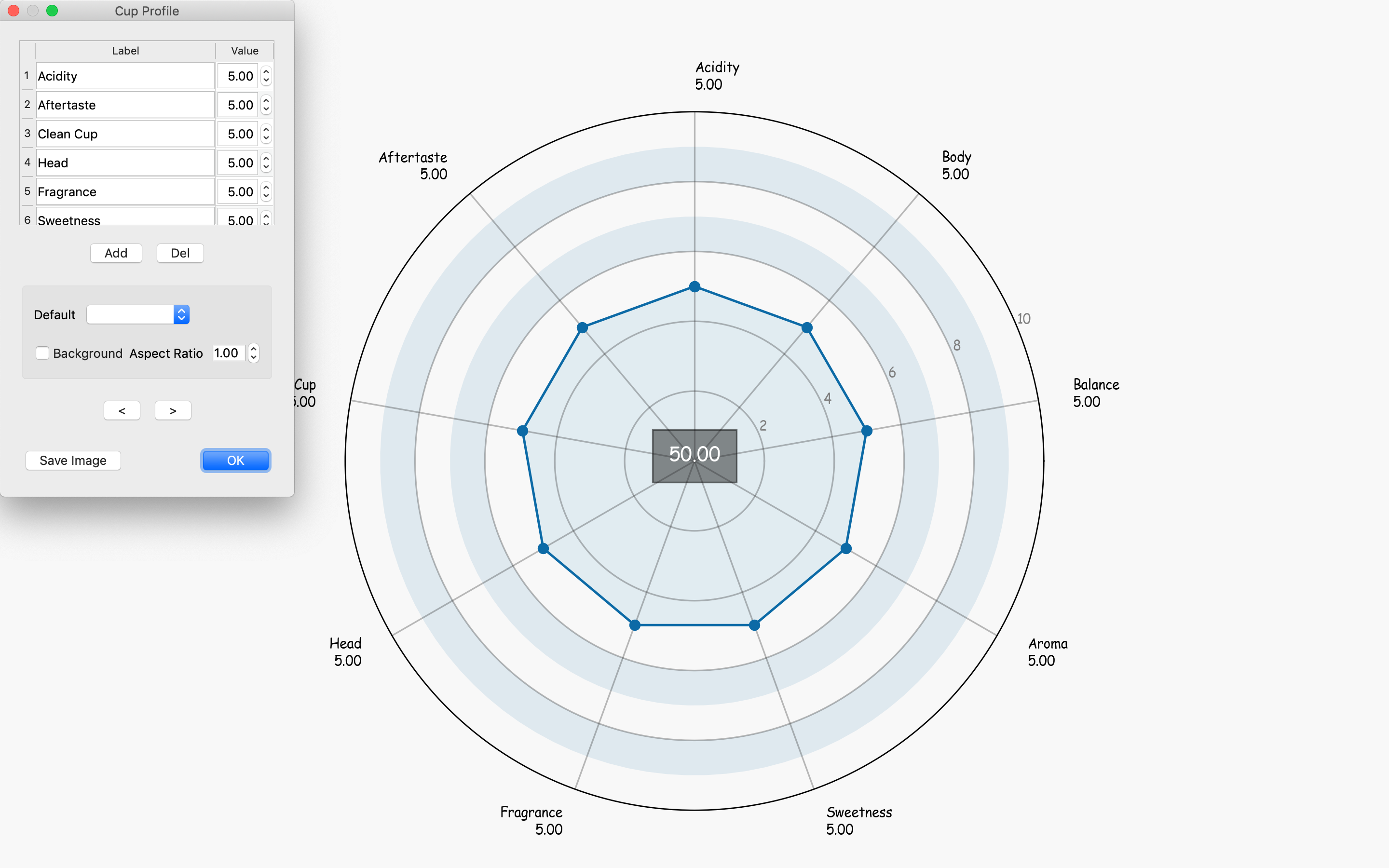The width and height of the screenshot is (1389, 868).
Task: Click OK to confirm cup profile settings
Action: point(234,460)
